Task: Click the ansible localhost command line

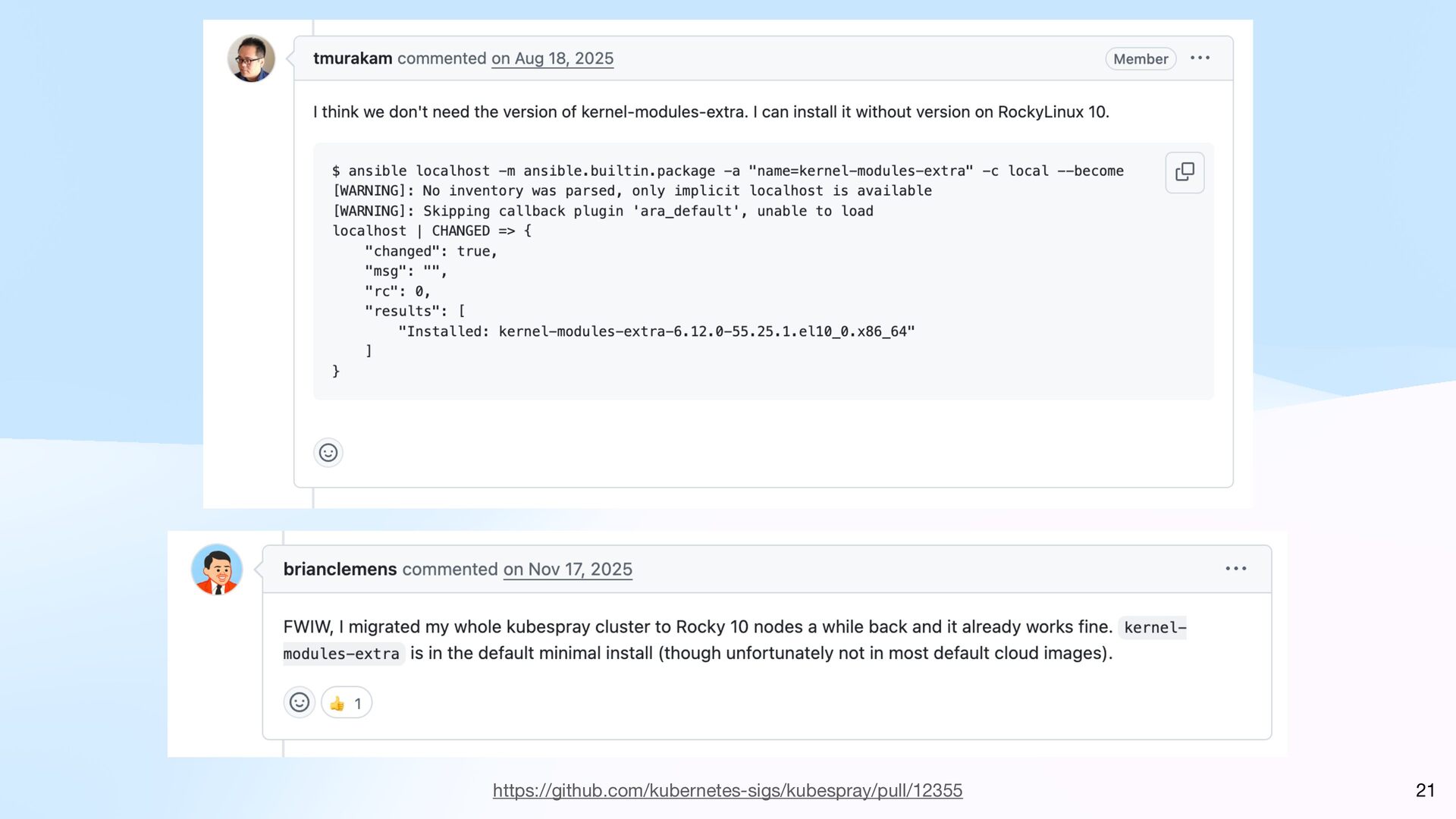Action: 727,171
